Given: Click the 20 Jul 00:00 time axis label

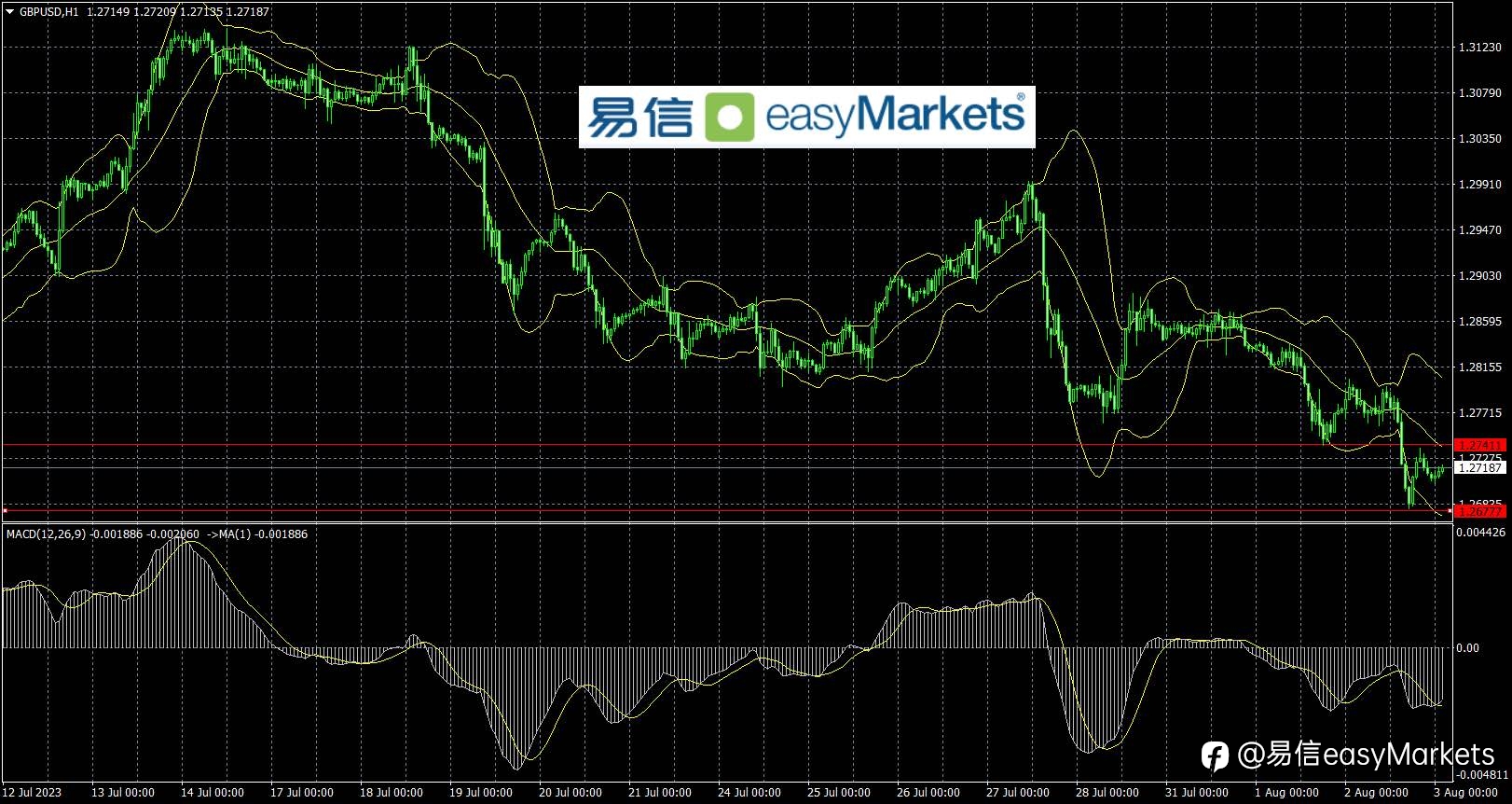Looking at the screenshot, I should (x=570, y=793).
